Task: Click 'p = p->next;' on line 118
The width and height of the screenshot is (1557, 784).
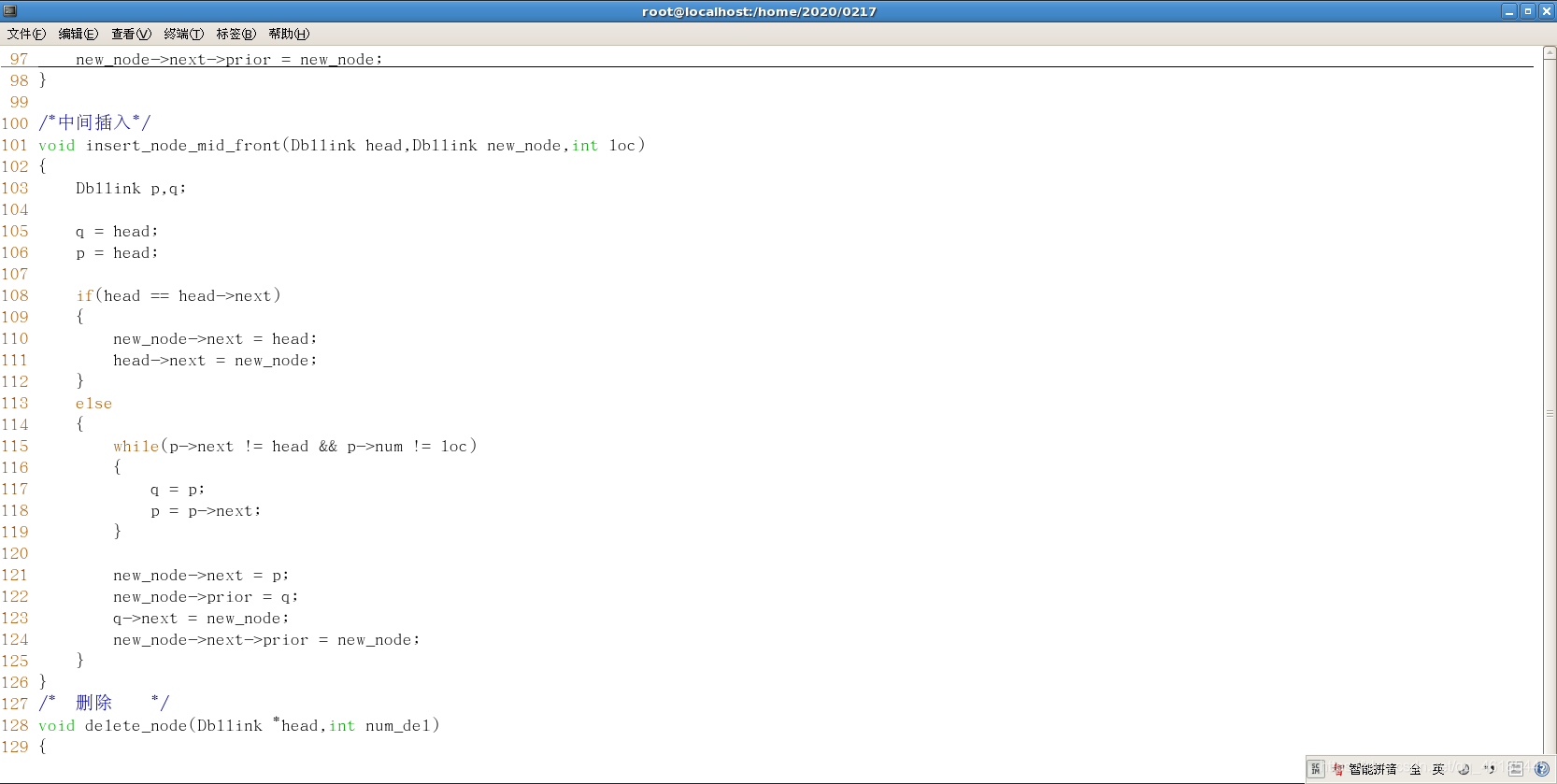Action: pyautogui.click(x=206, y=511)
